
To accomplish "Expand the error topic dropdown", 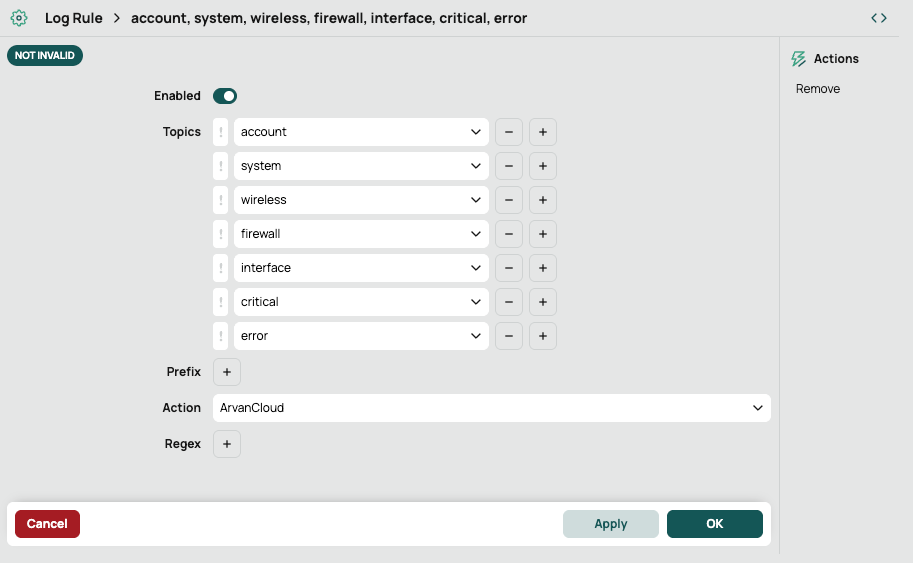I will [361, 336].
